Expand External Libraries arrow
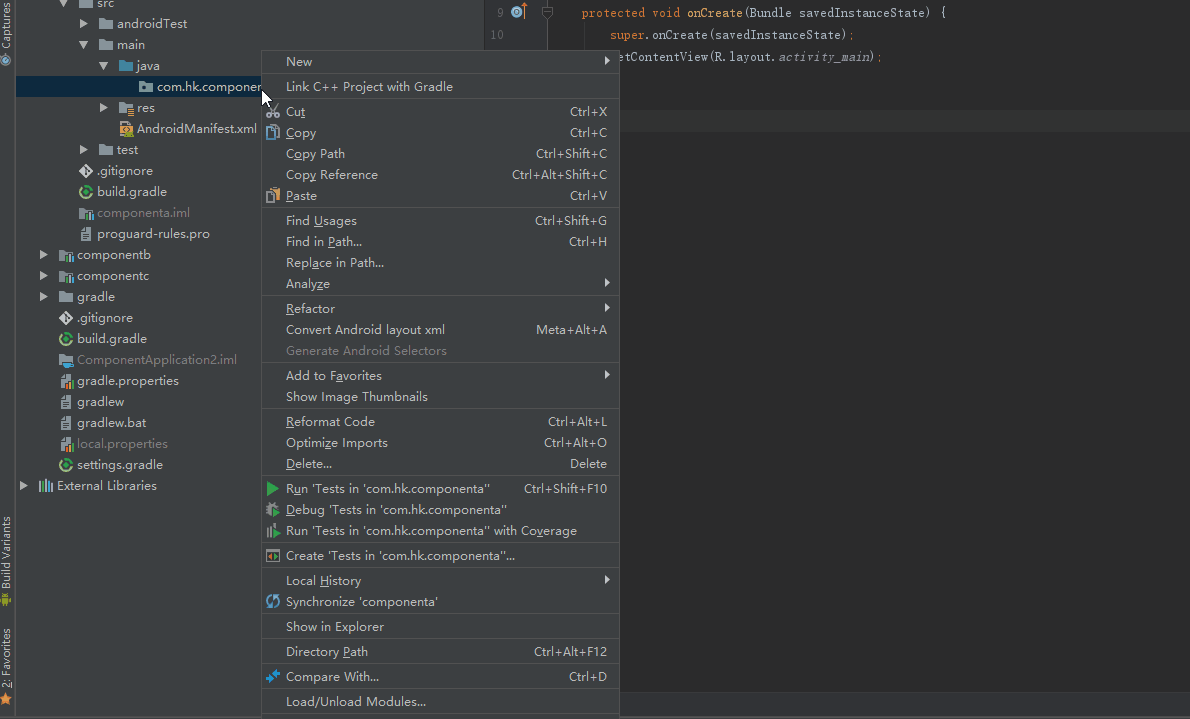Screen dimensions: 1190x719 tap(24, 485)
